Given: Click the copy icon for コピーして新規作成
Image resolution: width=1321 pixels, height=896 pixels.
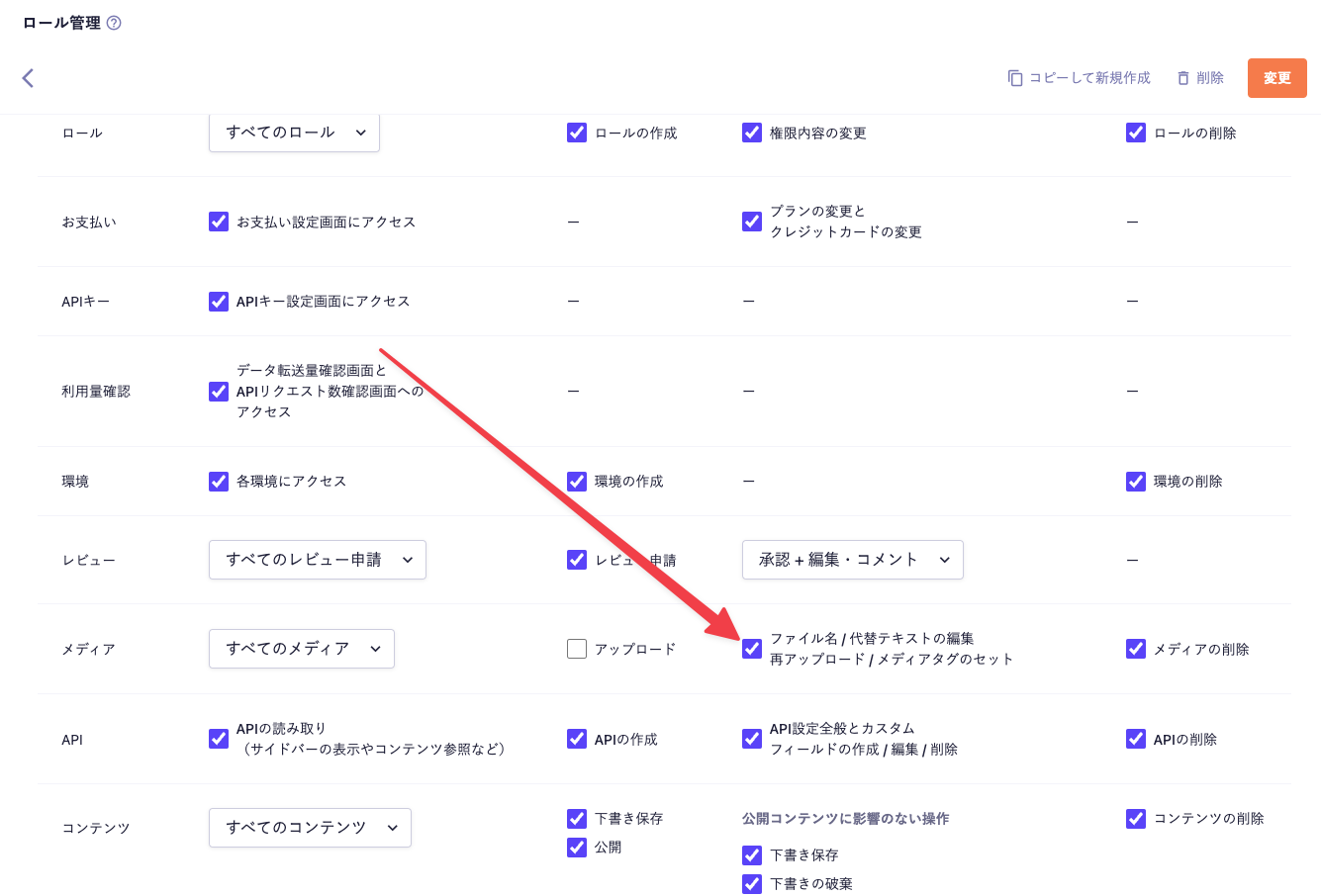Looking at the screenshot, I should [1015, 78].
